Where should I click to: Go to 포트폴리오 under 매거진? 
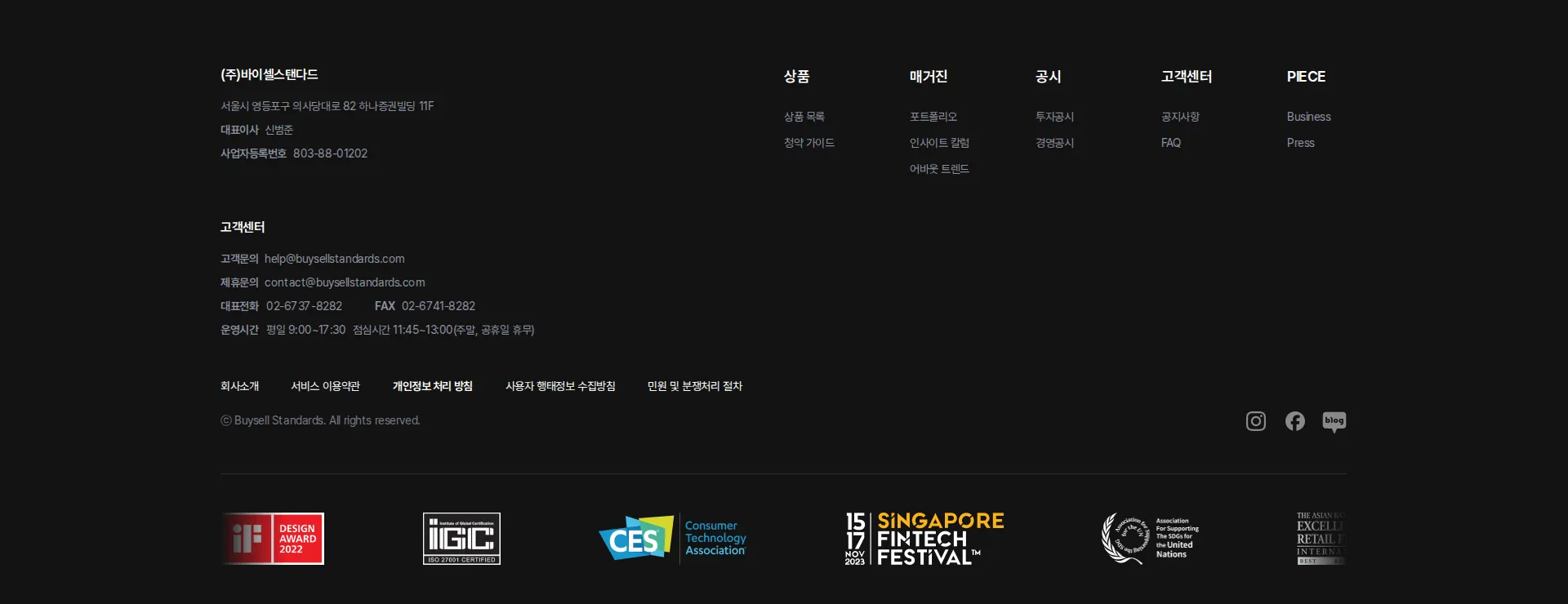[x=933, y=117]
